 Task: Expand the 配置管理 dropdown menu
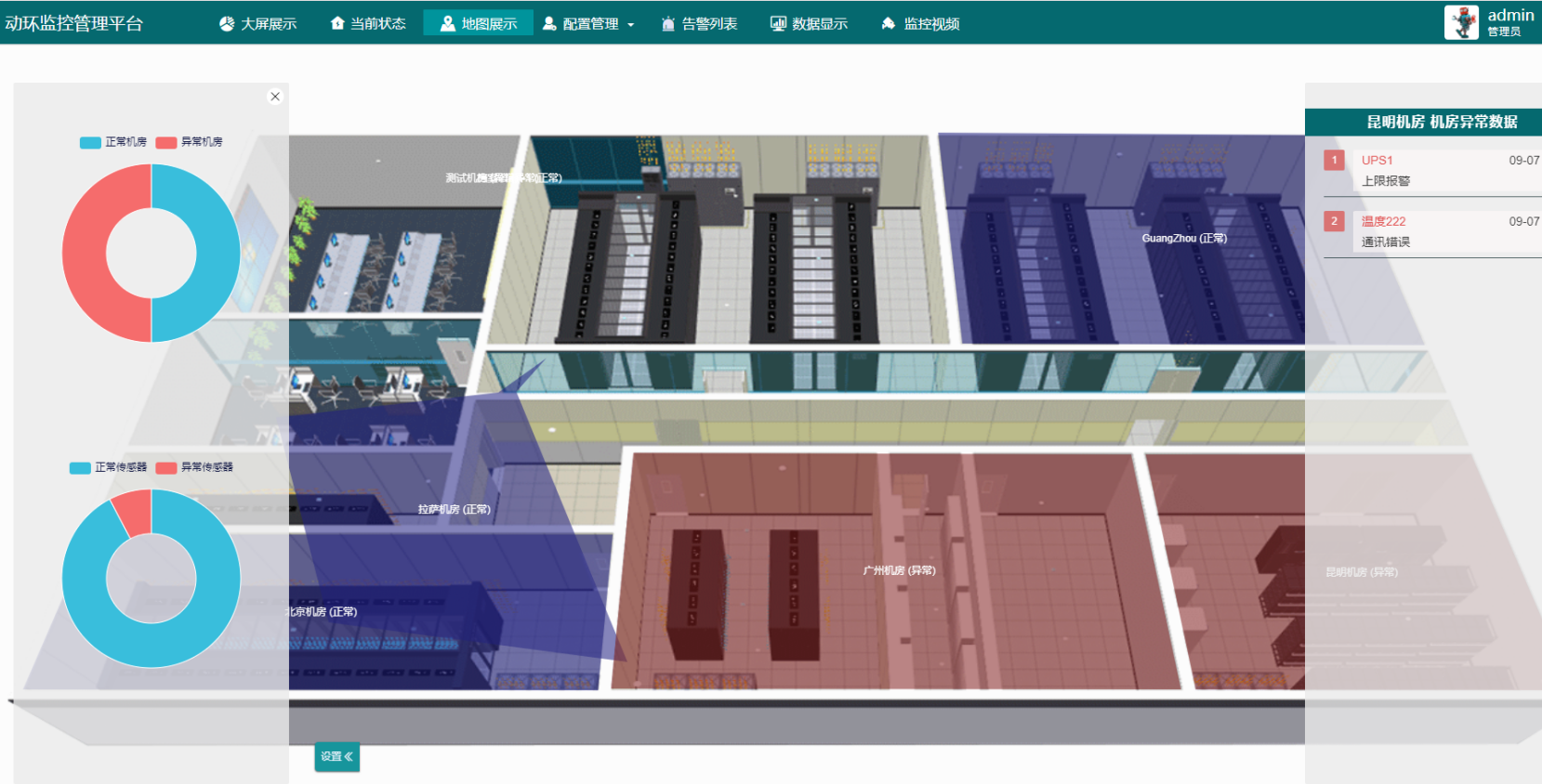(x=630, y=25)
